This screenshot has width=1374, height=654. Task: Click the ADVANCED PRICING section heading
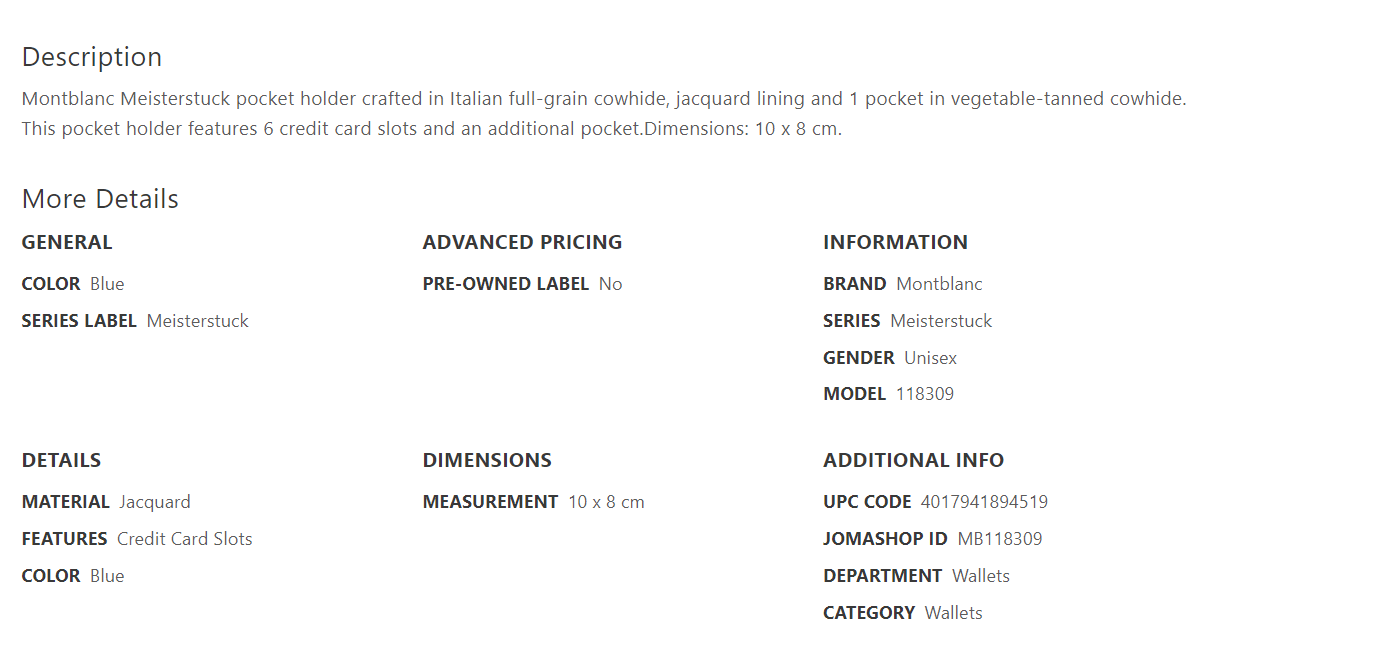522,242
